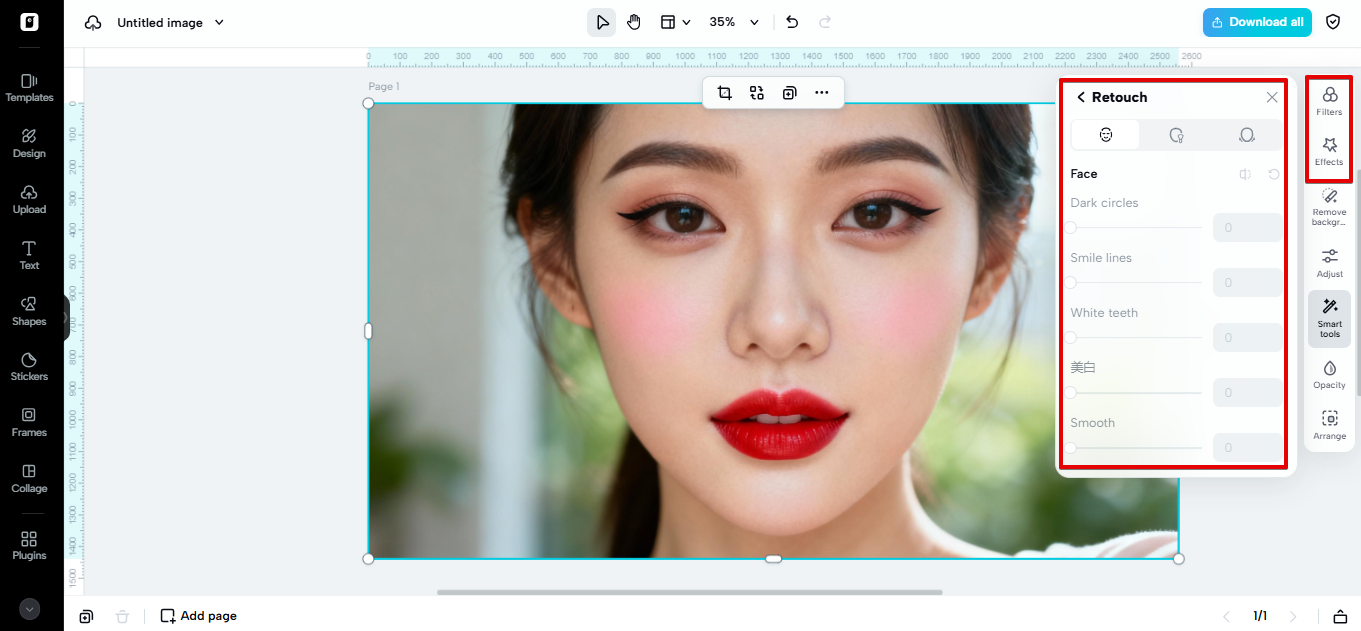
Task: Open the Opacity control
Action: (x=1329, y=374)
